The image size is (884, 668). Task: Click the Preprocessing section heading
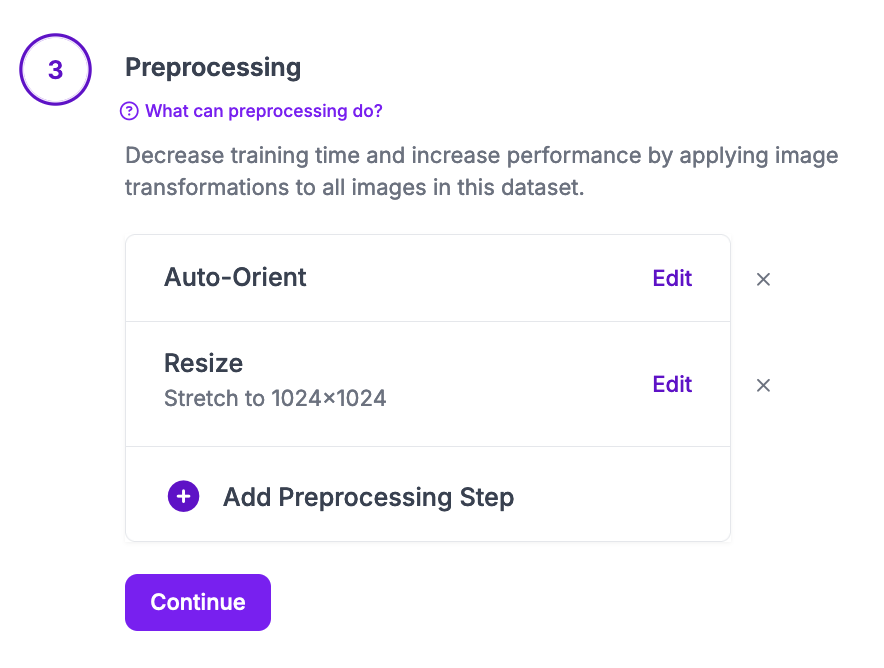tap(213, 68)
